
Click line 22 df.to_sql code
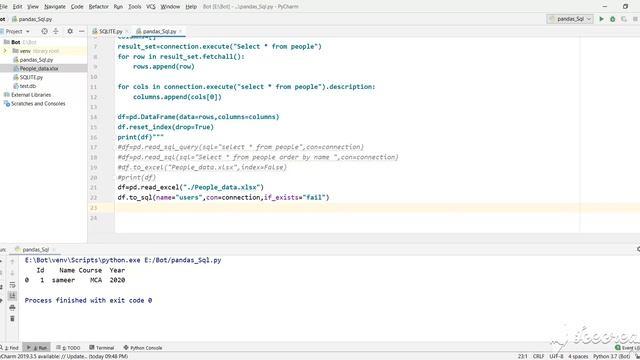pos(223,198)
